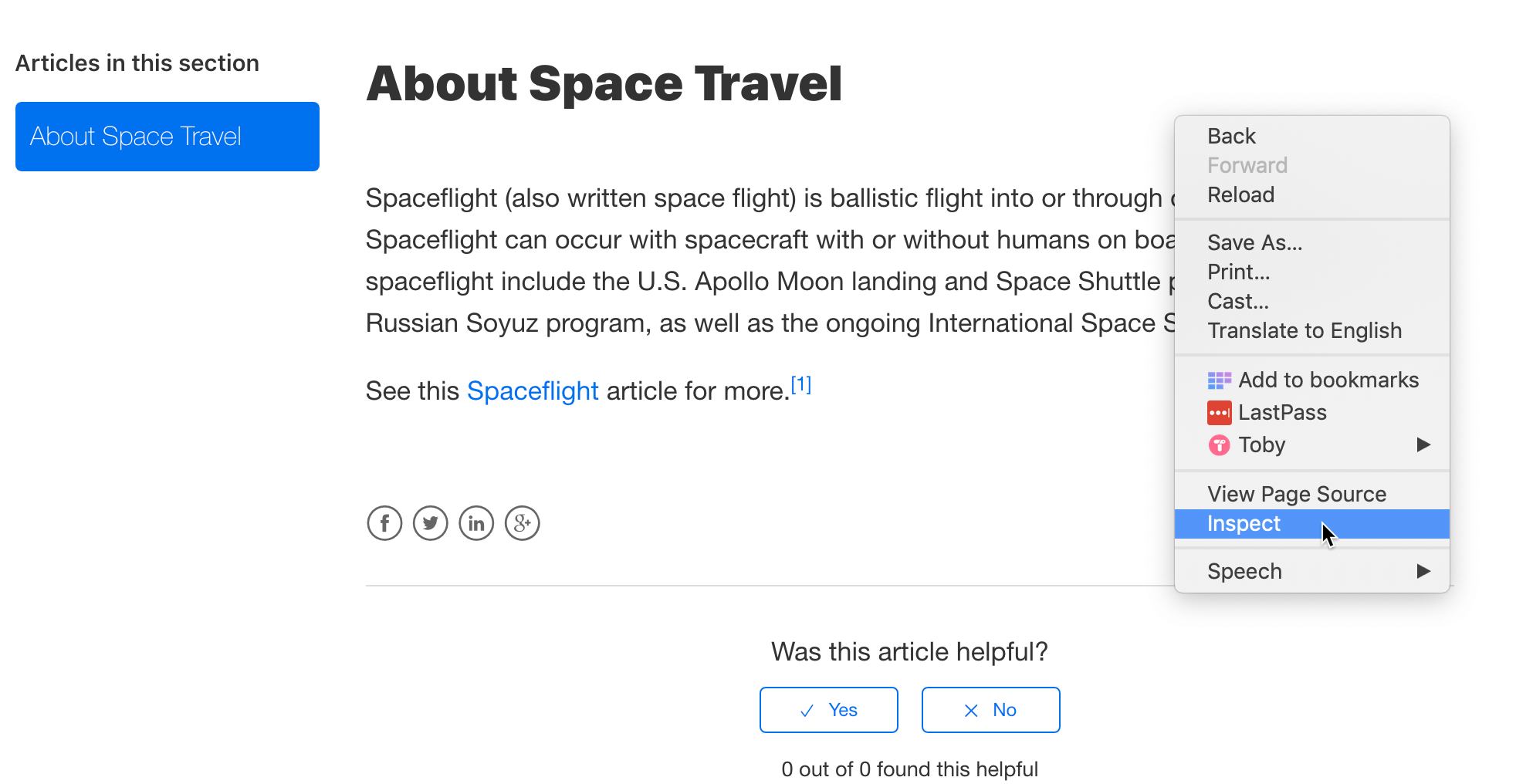Choose Save As... from context menu

(1254, 243)
